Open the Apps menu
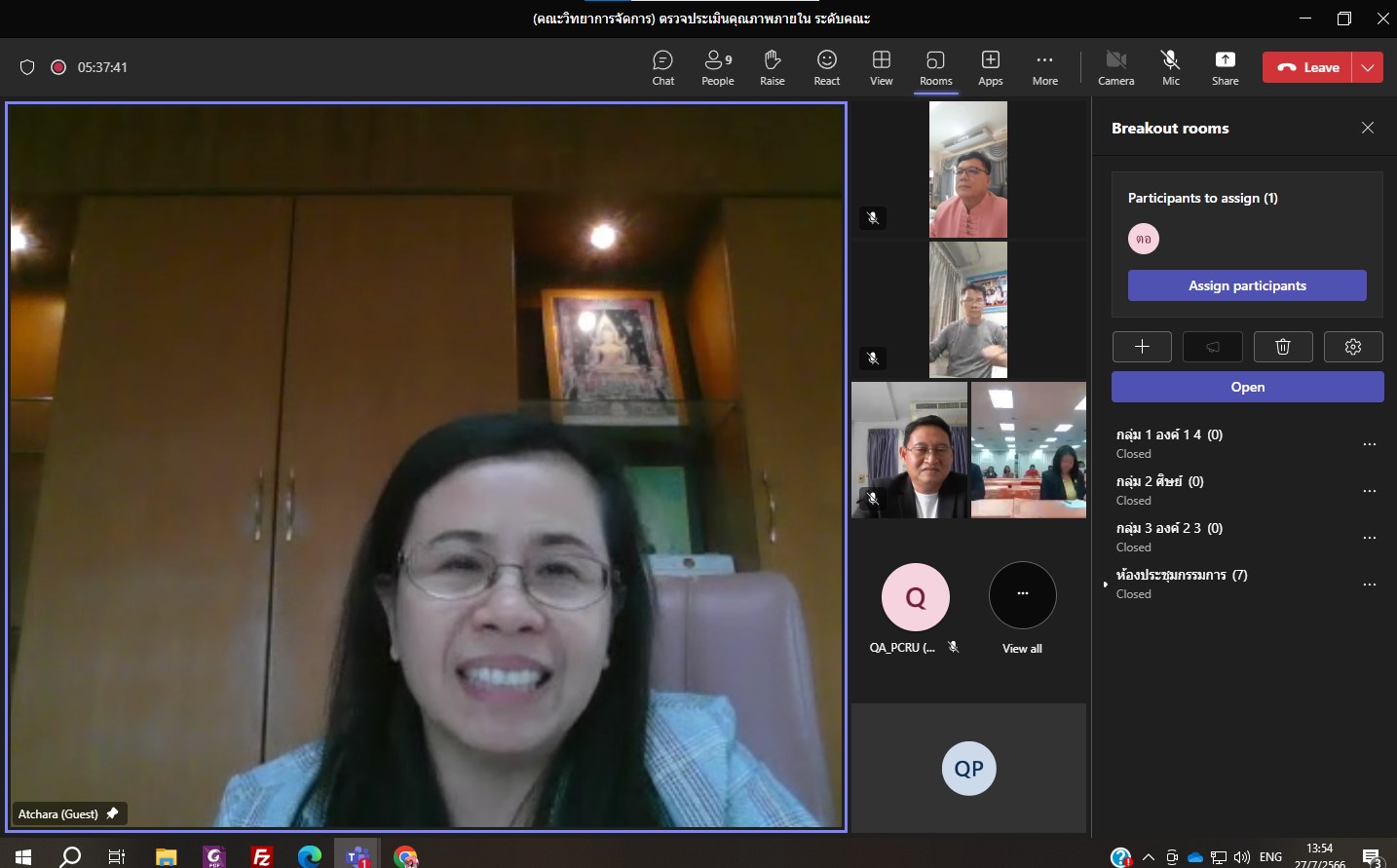The width and height of the screenshot is (1397, 868). [x=991, y=67]
